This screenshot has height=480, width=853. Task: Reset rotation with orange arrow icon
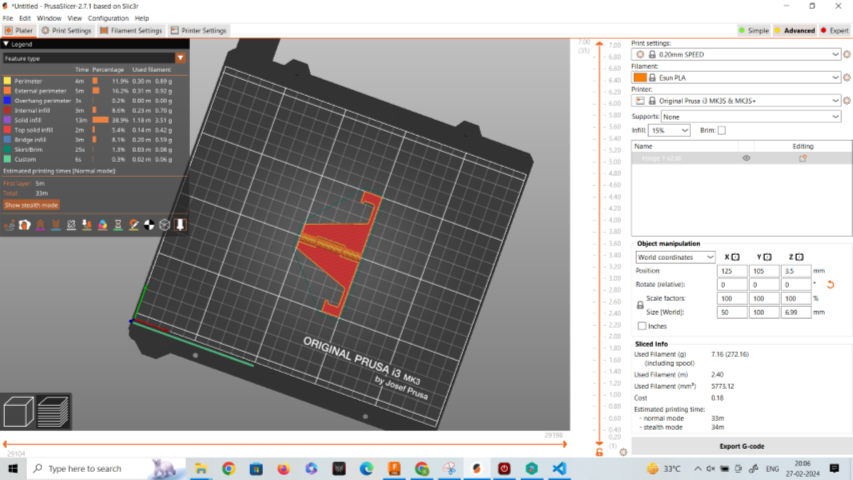pos(830,285)
